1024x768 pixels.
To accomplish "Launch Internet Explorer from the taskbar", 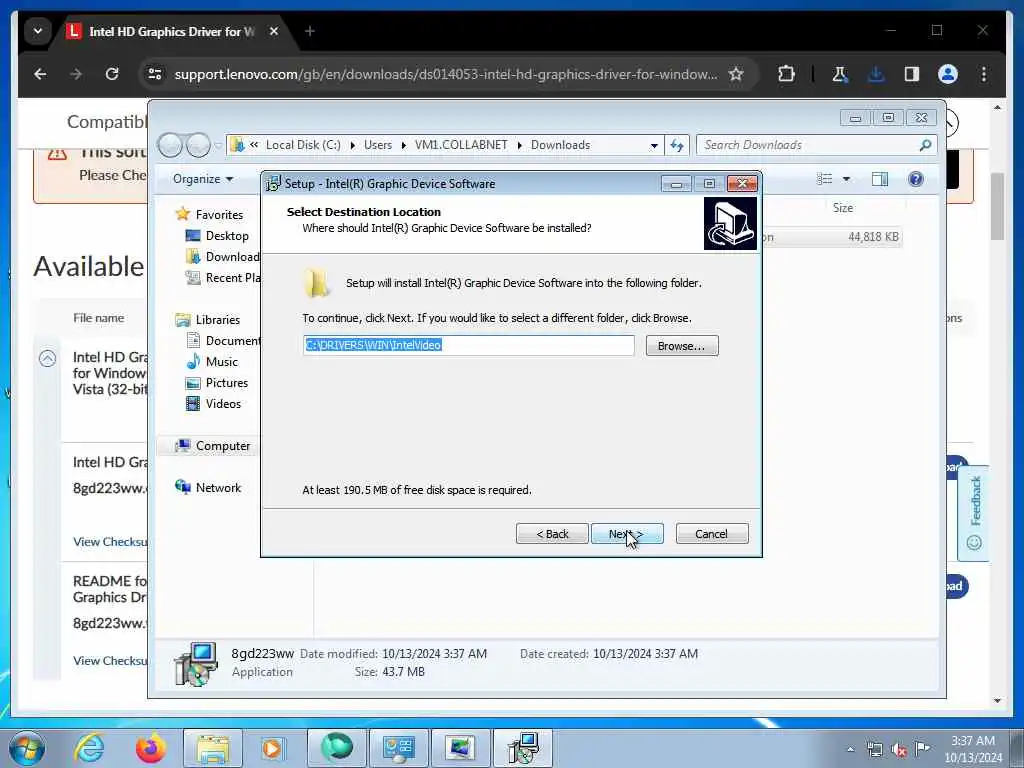I will (88, 748).
